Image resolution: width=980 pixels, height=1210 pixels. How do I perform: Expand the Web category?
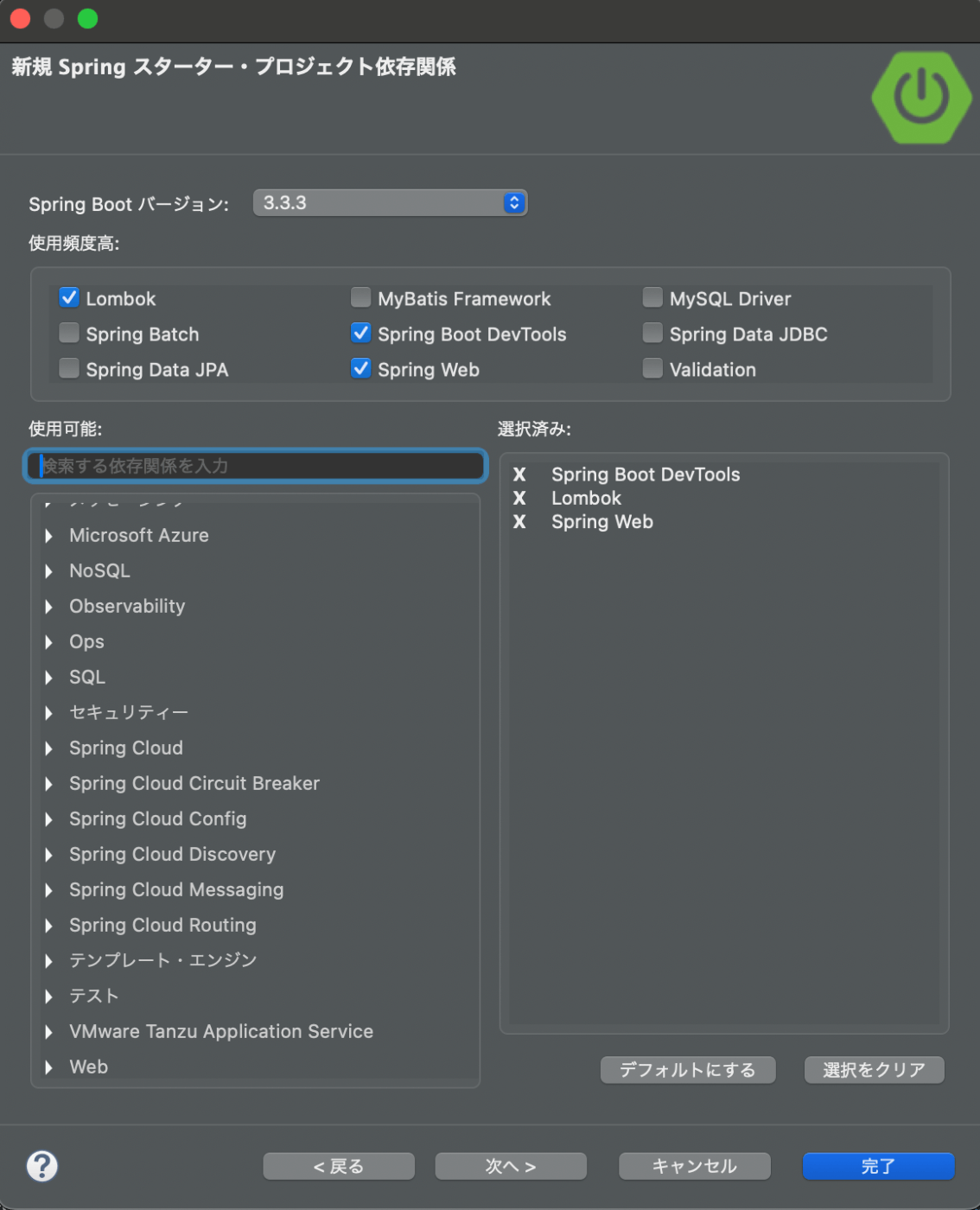pyautogui.click(x=49, y=1067)
